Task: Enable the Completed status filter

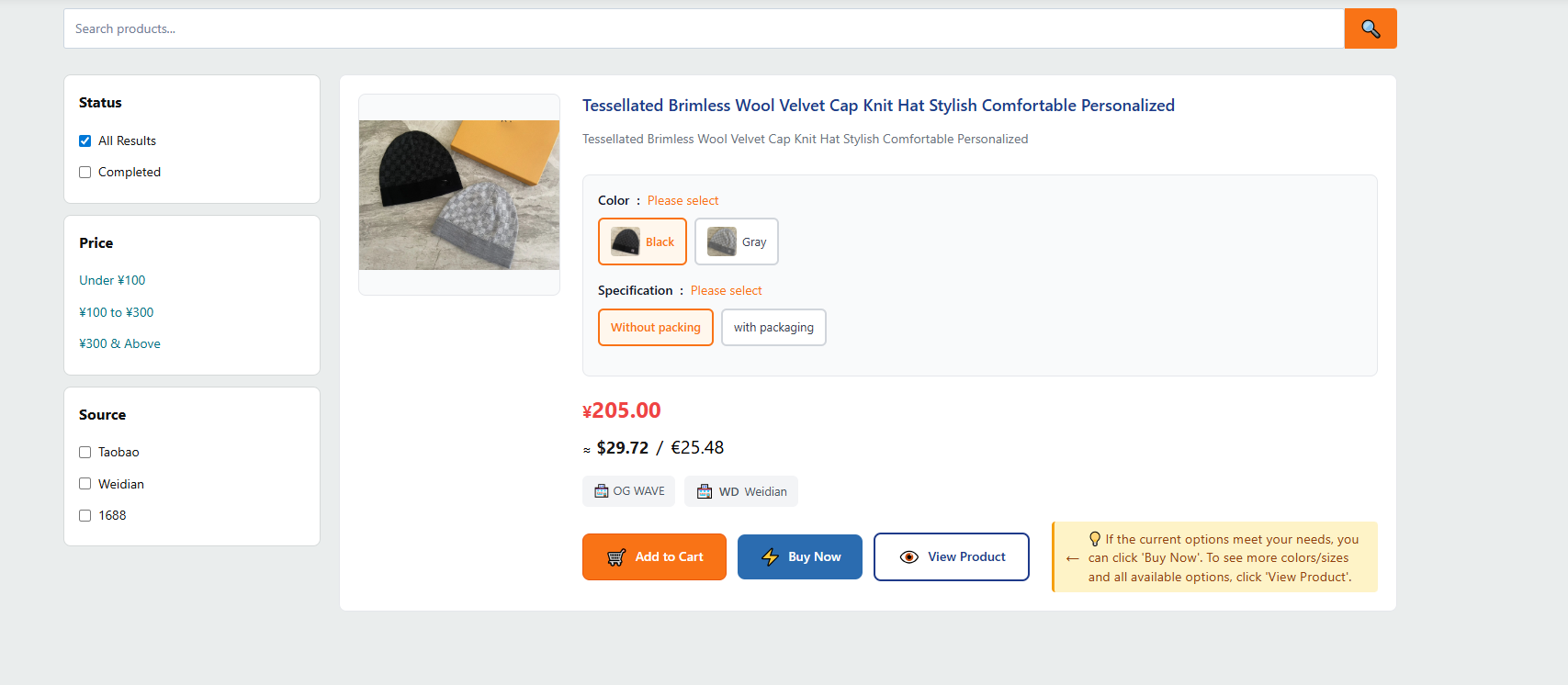Action: (x=85, y=172)
